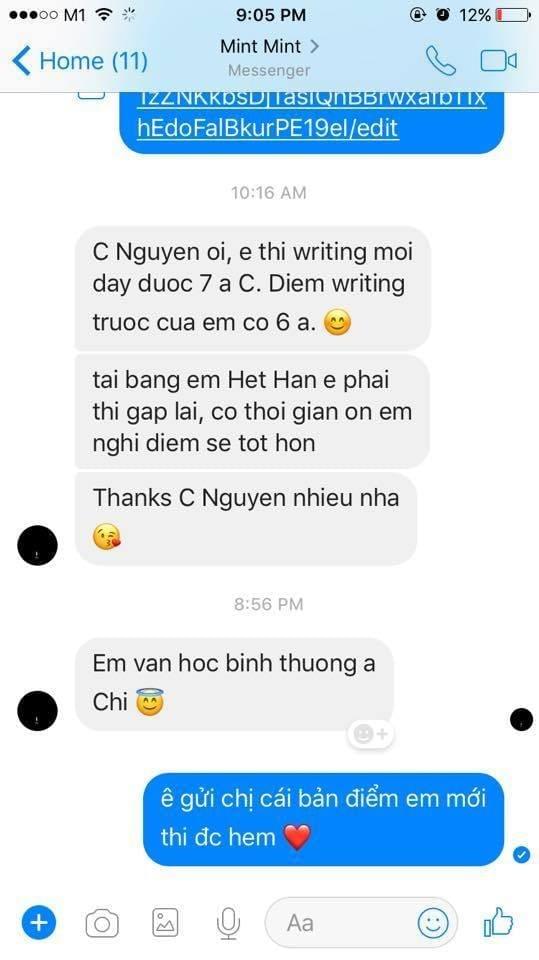
Task: Start a video call using camera icon
Action: click(x=499, y=61)
